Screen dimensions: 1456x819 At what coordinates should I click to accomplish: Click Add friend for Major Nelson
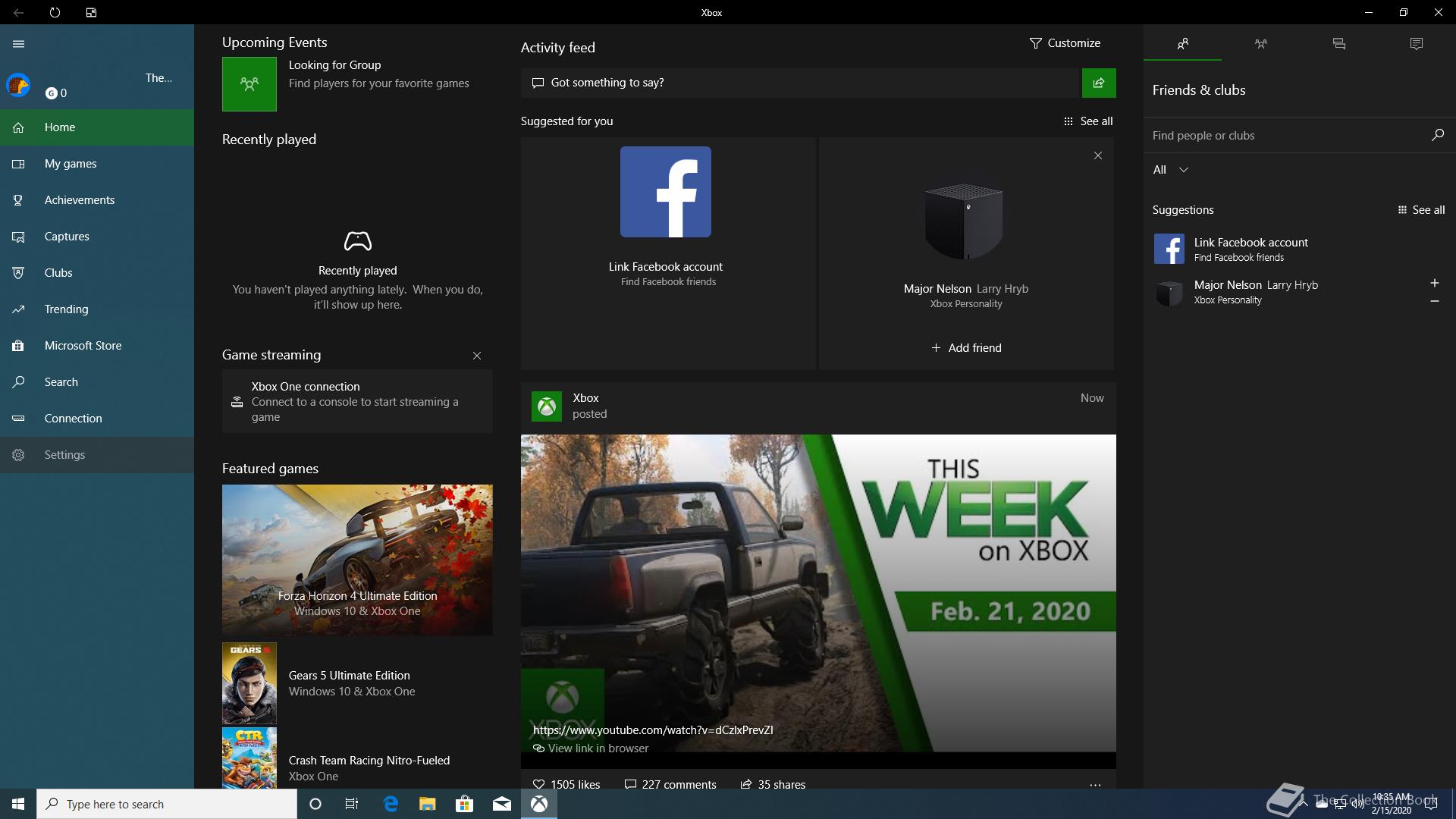pyautogui.click(x=966, y=348)
